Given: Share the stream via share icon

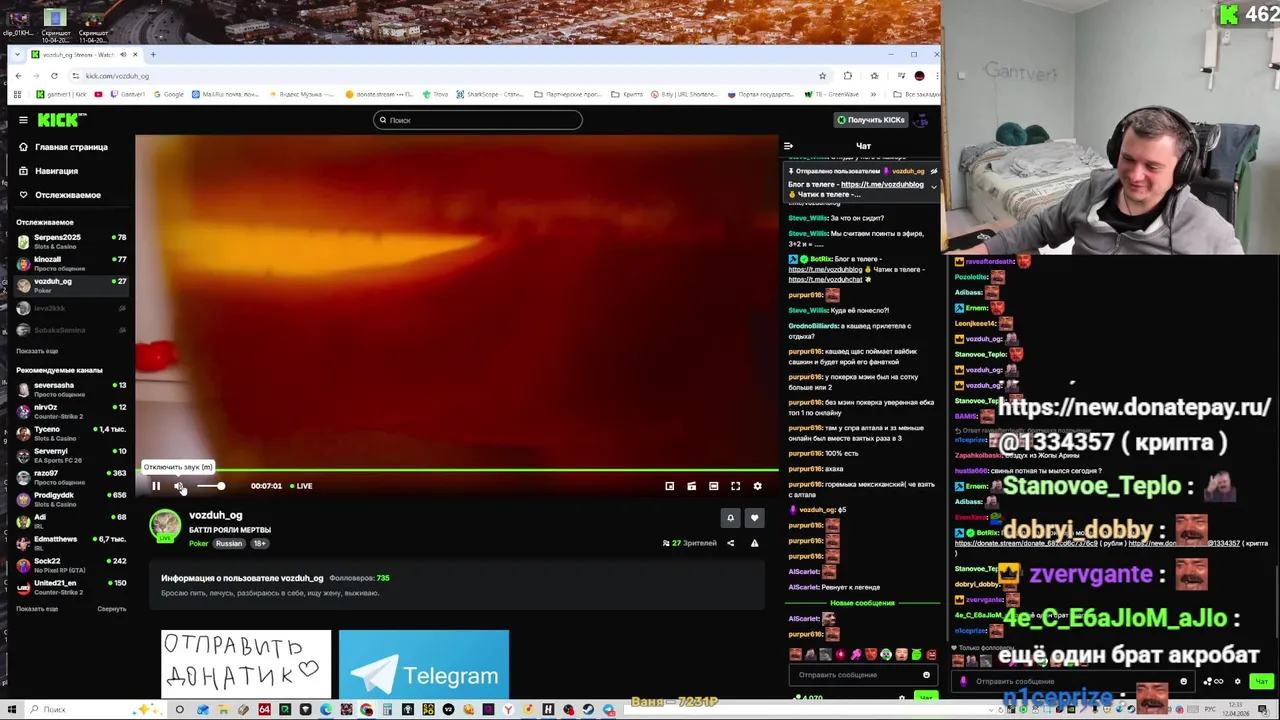Looking at the screenshot, I should coord(730,543).
